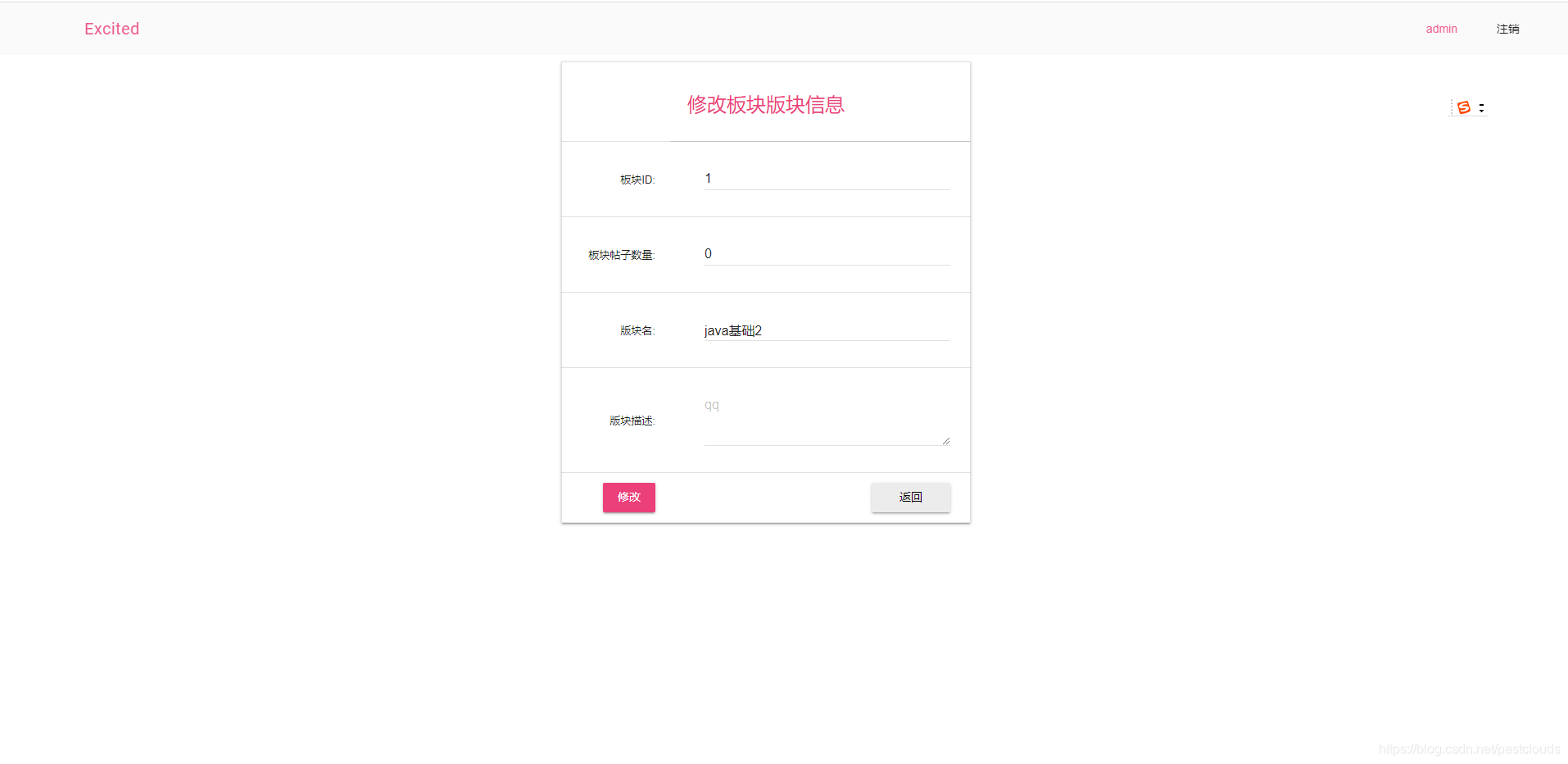Screen dimensions: 1568x764
Task: Open the admin user link
Action: [1441, 29]
